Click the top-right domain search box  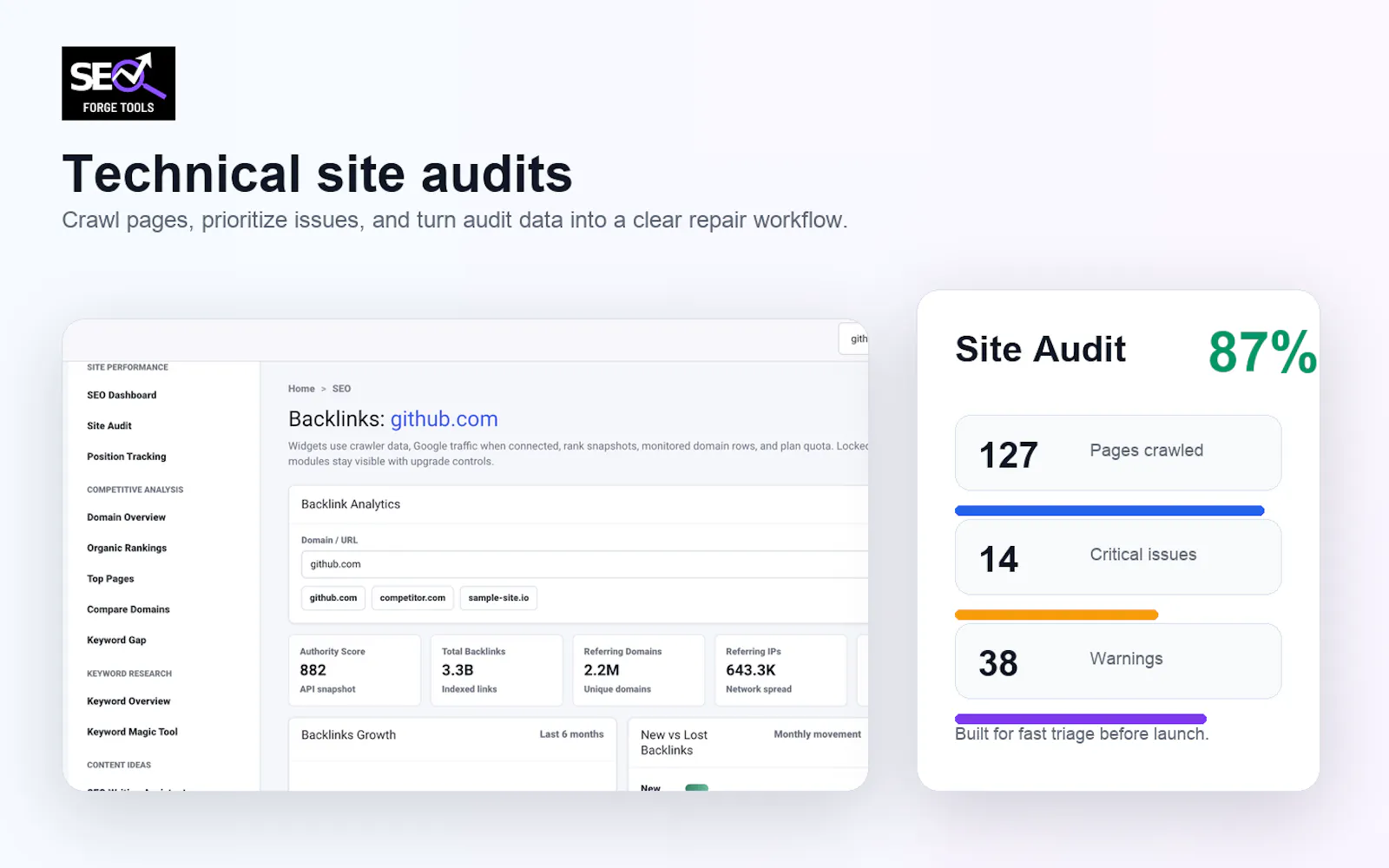click(853, 339)
